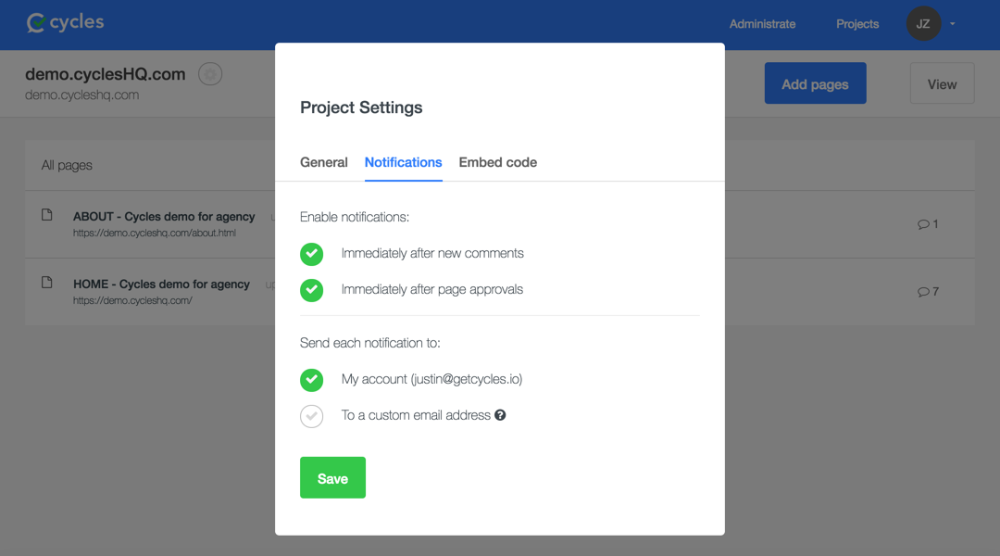1000x556 pixels.
Task: Enable To a custom email address checkbox
Action: pyautogui.click(x=312, y=416)
